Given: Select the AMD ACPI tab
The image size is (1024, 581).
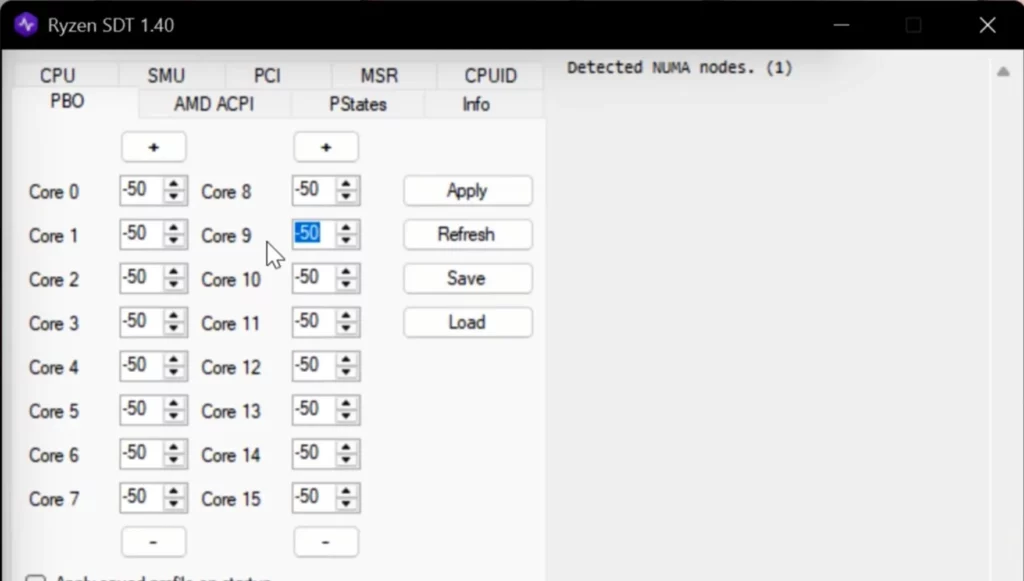Looking at the screenshot, I should [x=214, y=104].
